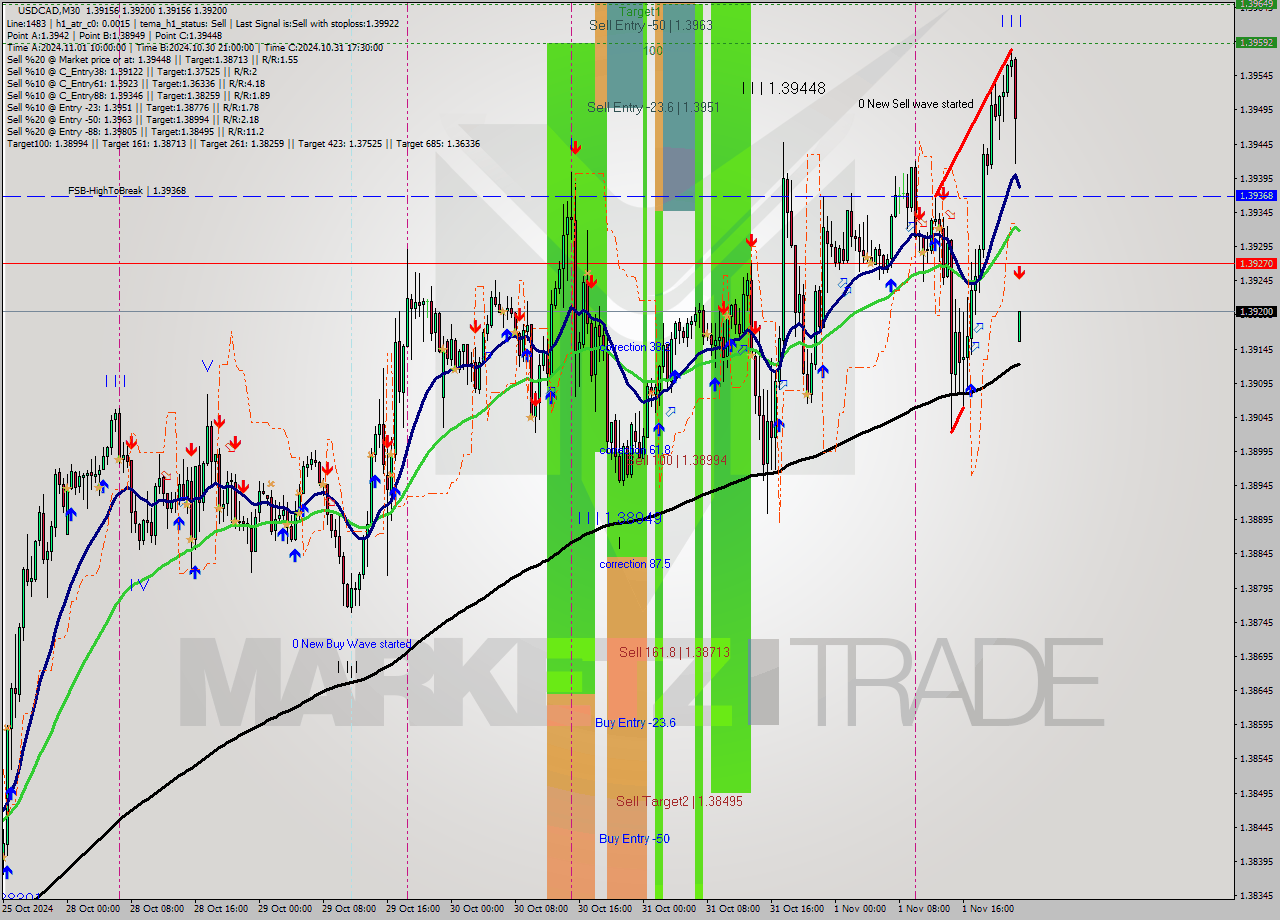Click the 1.39445 price axis value
The height and width of the screenshot is (920, 1280).
tap(1256, 144)
